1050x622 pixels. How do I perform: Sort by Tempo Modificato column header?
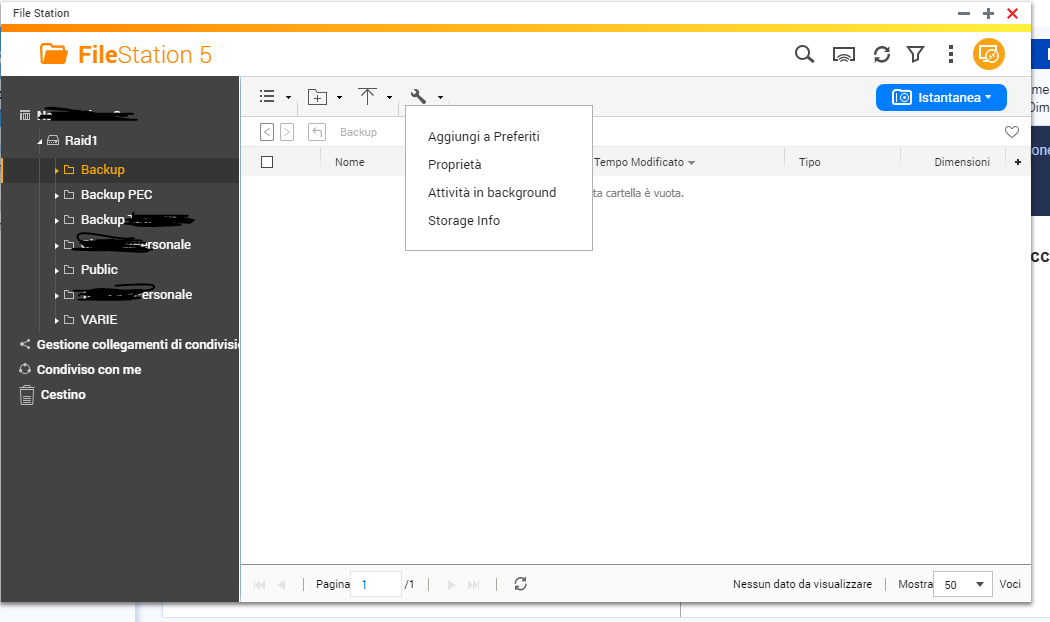[x=640, y=162]
